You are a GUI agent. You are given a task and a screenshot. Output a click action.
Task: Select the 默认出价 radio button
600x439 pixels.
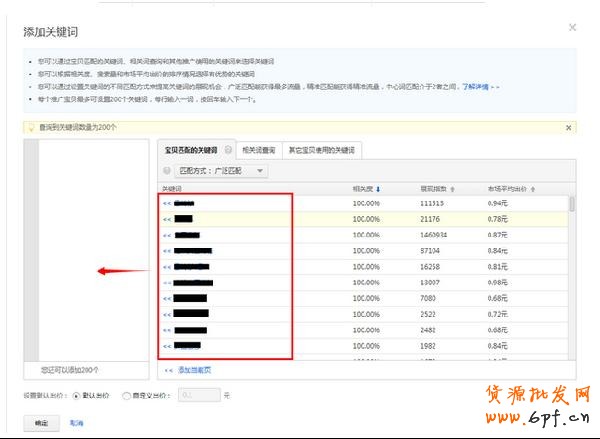click(77, 395)
